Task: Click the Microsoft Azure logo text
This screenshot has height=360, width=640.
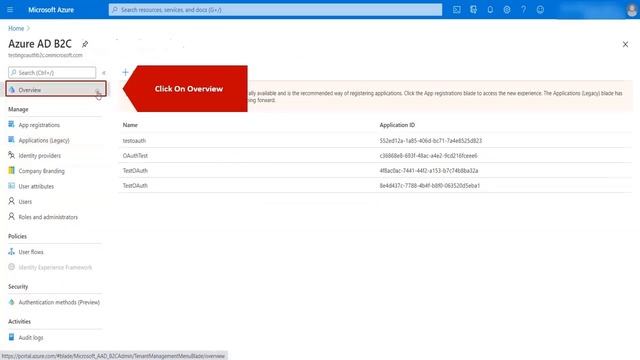Action: coord(51,9)
